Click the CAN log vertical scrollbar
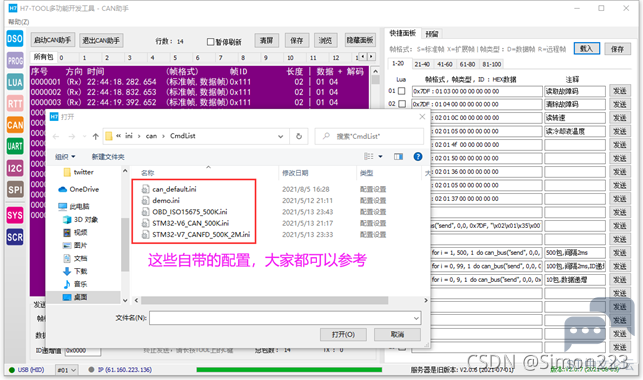The width and height of the screenshot is (643, 380). coord(376,79)
